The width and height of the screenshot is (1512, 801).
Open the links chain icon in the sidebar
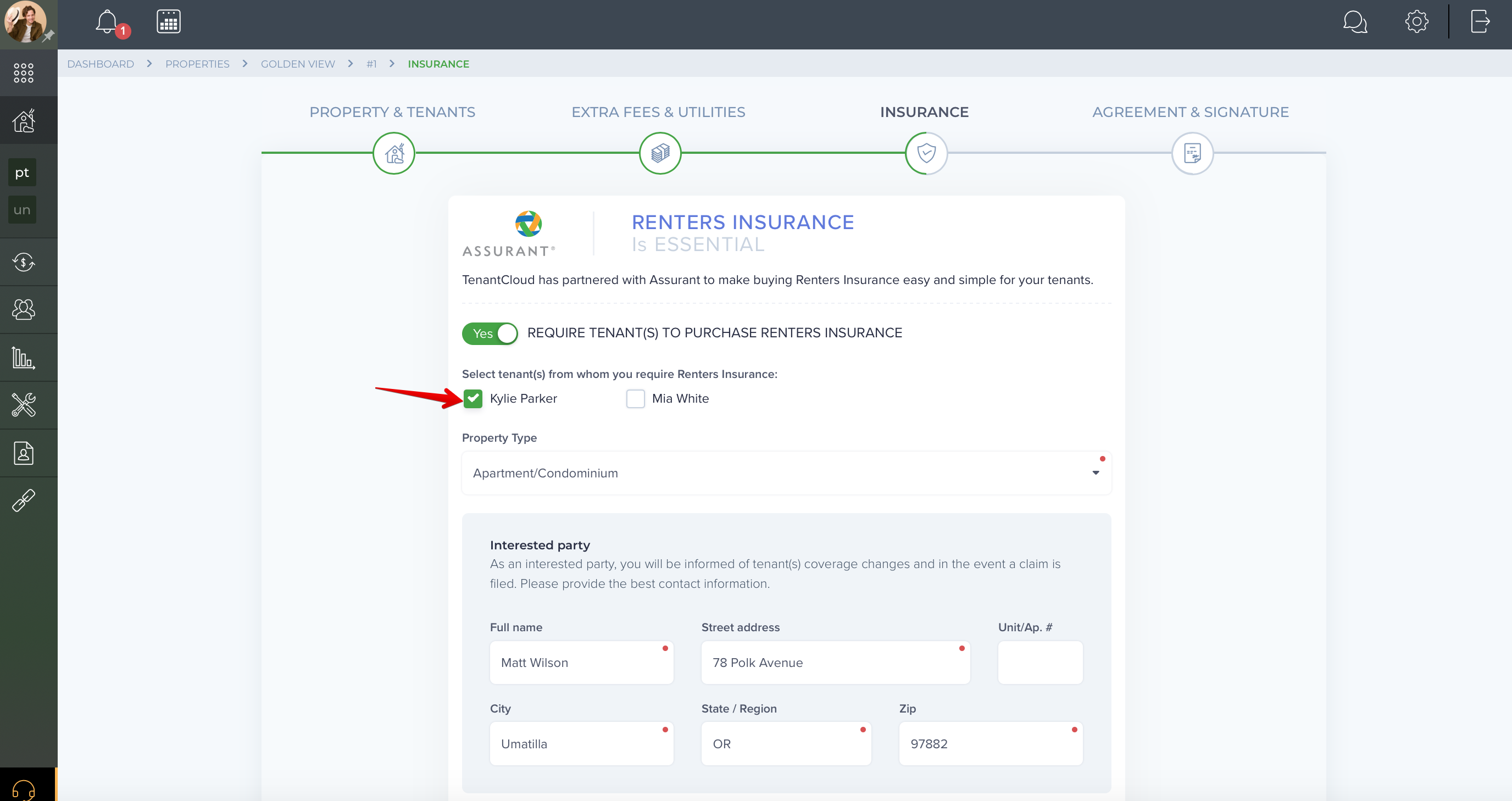coord(24,500)
